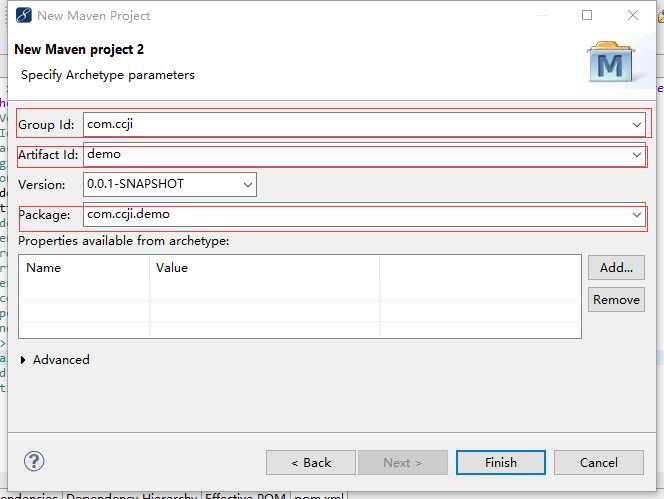Close the New Maven Project dialog

coord(633,16)
